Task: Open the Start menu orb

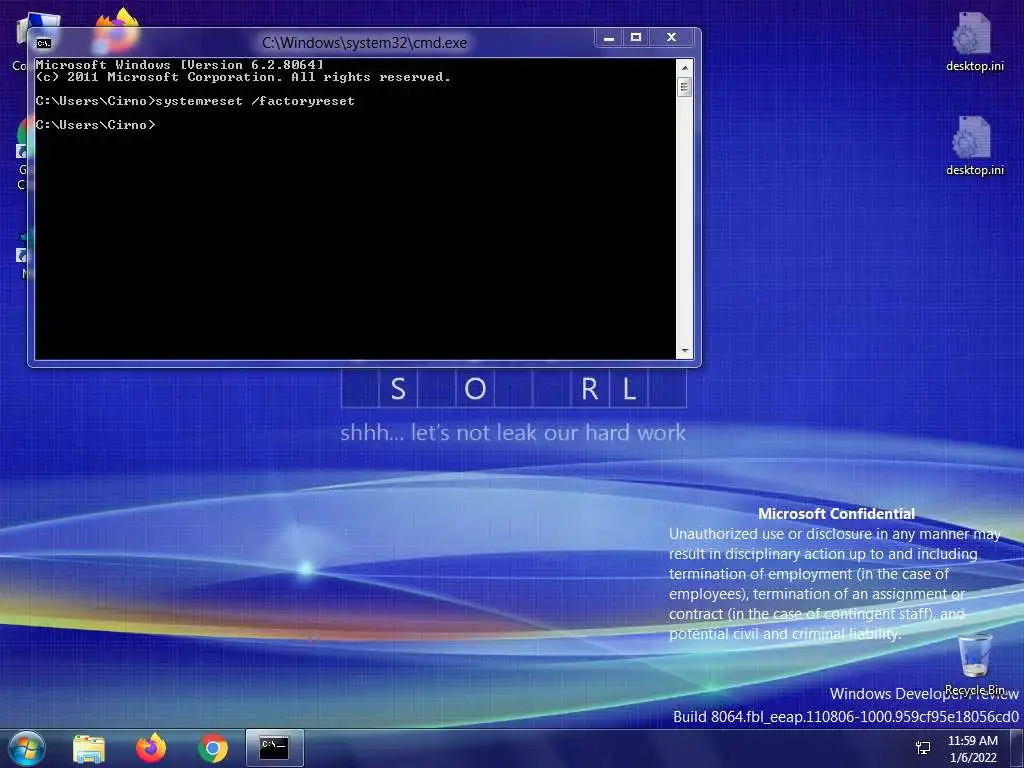Action: coord(27,748)
